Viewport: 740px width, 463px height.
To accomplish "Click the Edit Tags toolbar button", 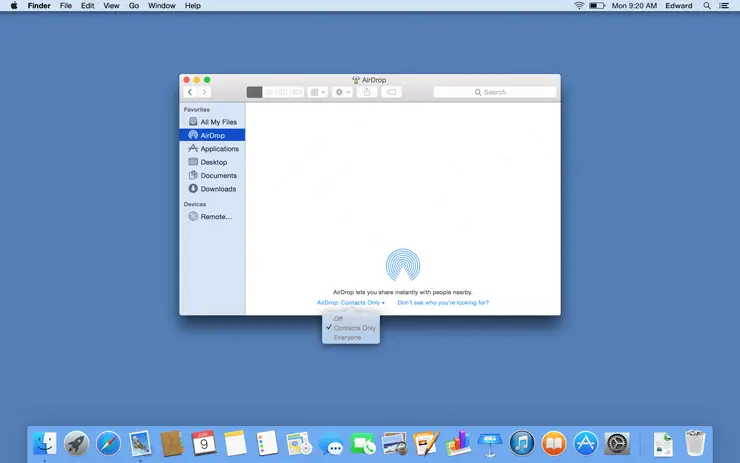I will click(x=391, y=92).
